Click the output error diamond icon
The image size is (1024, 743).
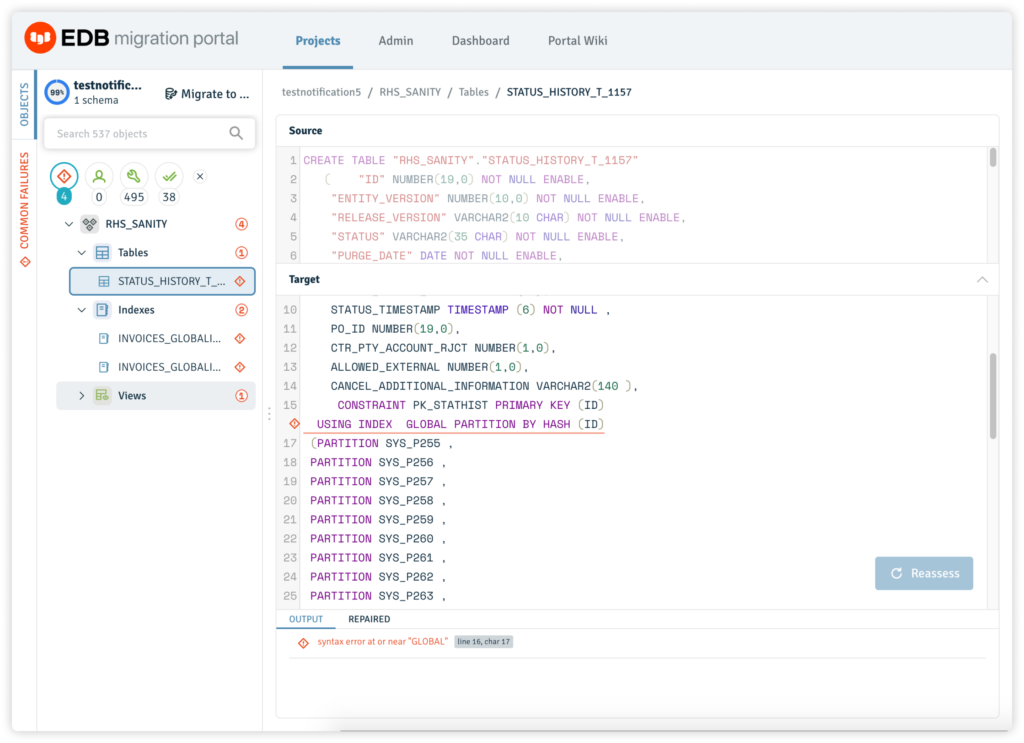[304, 643]
